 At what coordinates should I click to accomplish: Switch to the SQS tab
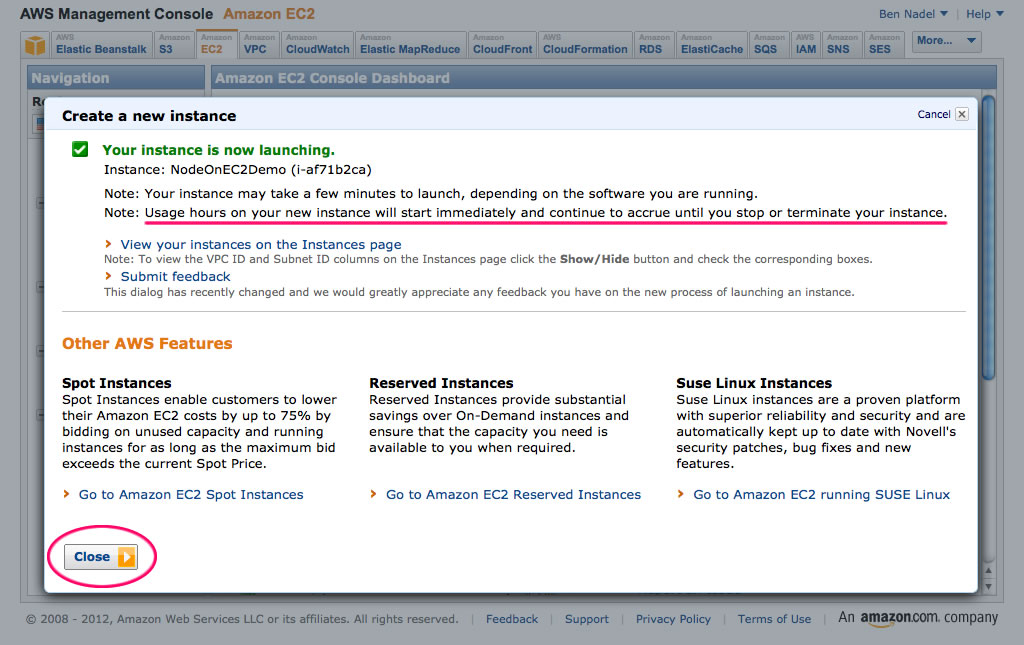[769, 44]
